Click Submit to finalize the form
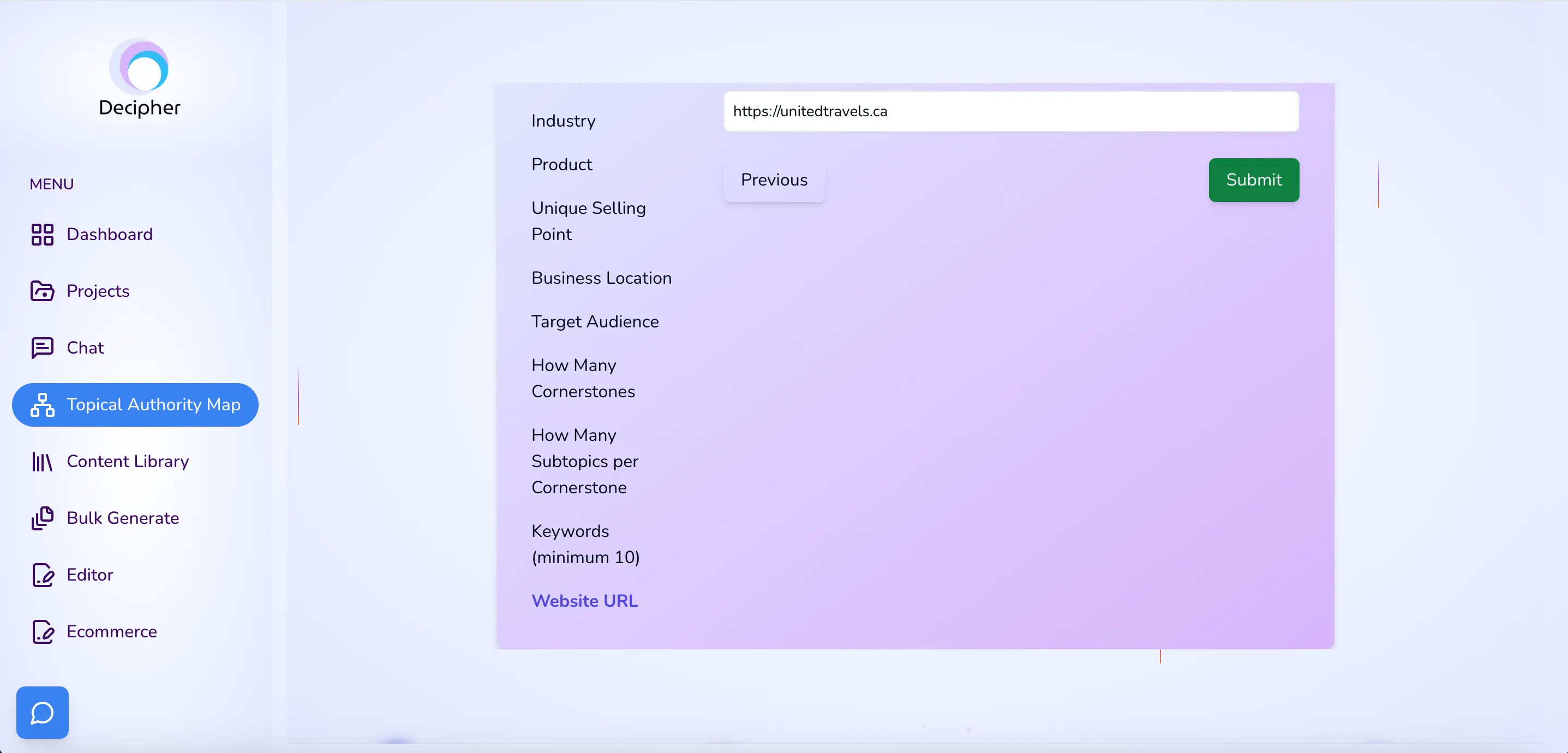 click(1254, 180)
